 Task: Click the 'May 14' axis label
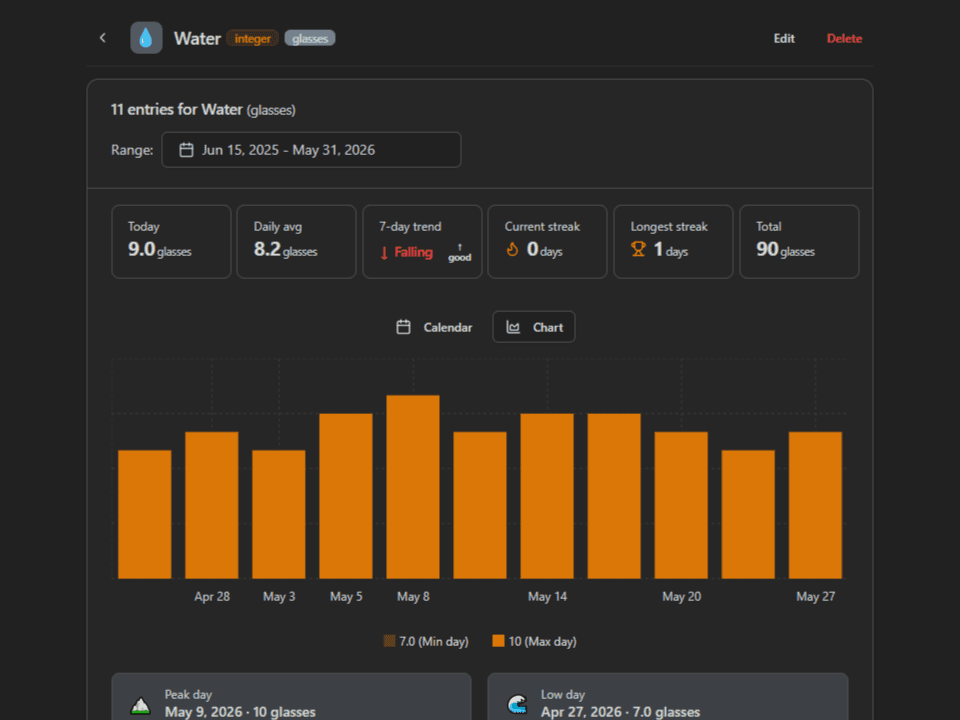[547, 596]
